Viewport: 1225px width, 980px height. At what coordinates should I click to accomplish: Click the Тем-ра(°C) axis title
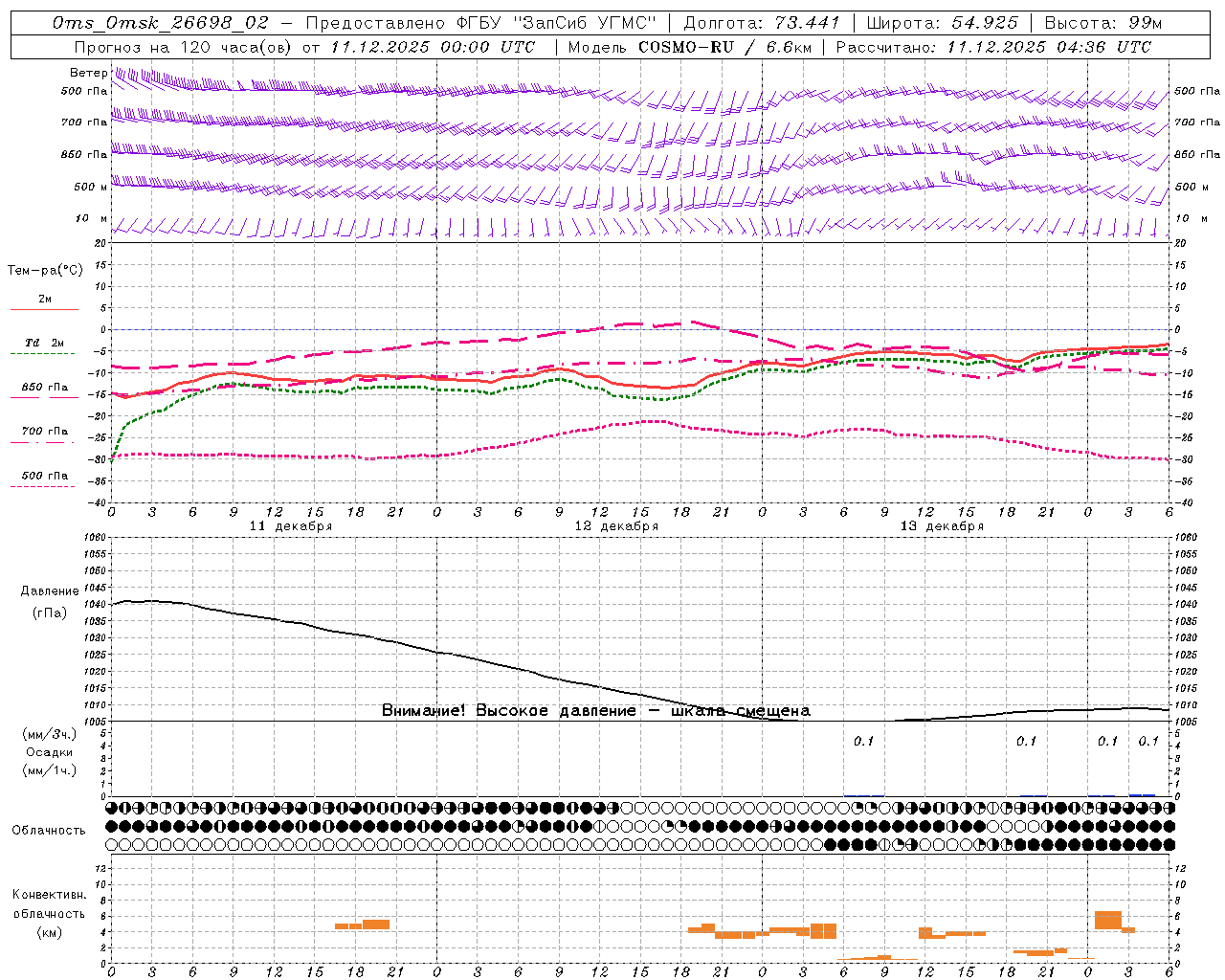coord(45,271)
